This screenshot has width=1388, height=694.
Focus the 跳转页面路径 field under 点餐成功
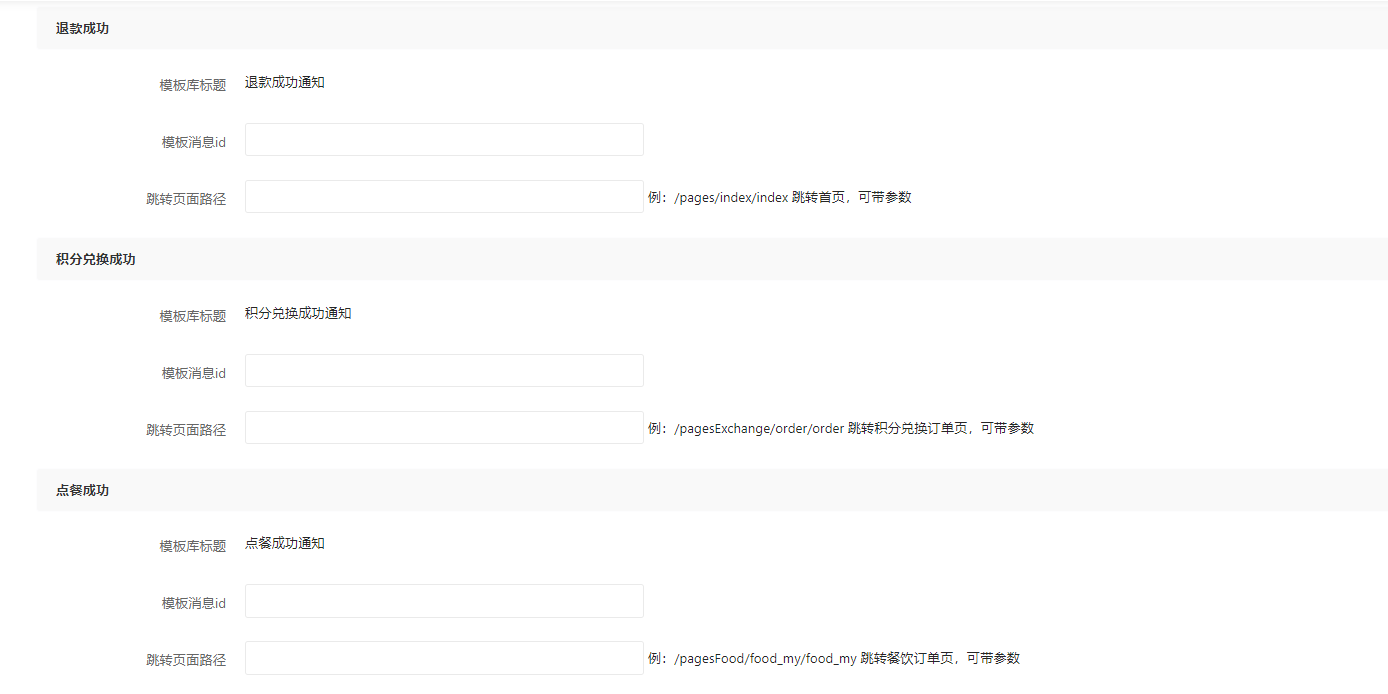[444, 658]
